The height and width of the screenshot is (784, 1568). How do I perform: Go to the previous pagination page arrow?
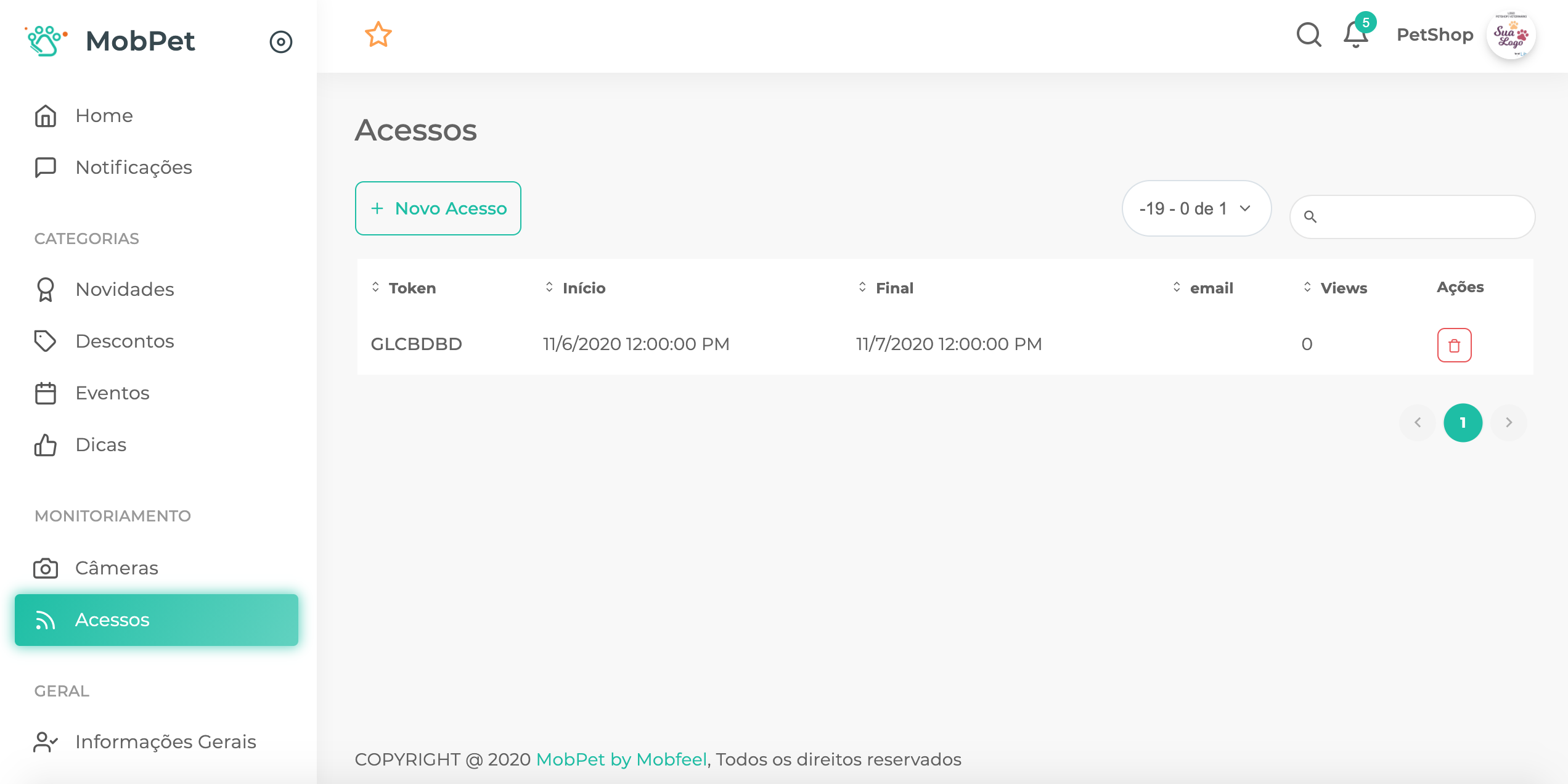(x=1418, y=423)
